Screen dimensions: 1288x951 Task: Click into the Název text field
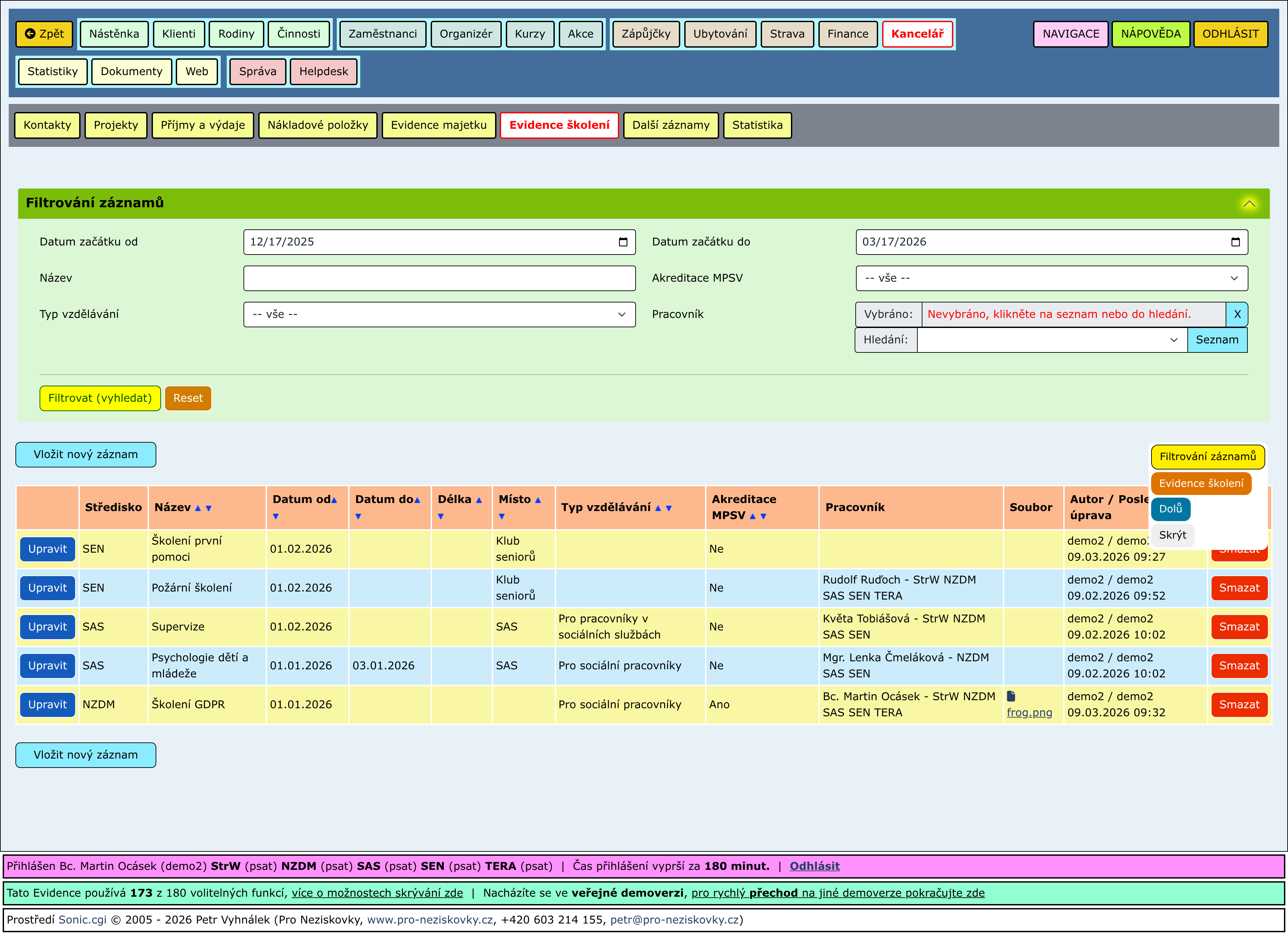click(x=439, y=278)
